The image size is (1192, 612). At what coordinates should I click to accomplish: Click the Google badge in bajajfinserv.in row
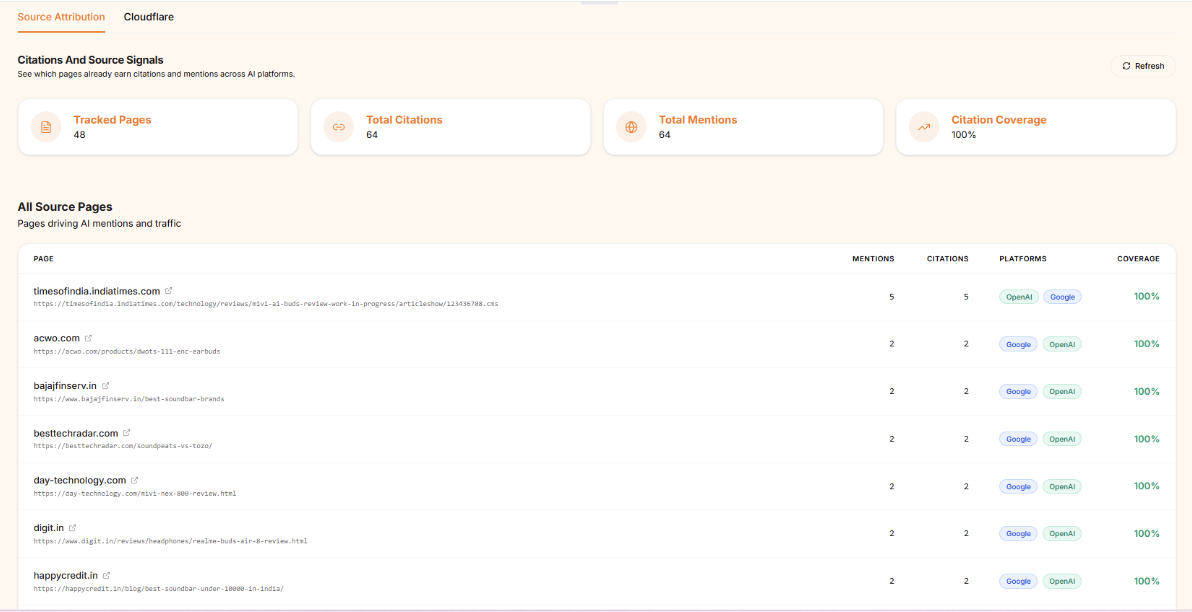[1018, 392]
